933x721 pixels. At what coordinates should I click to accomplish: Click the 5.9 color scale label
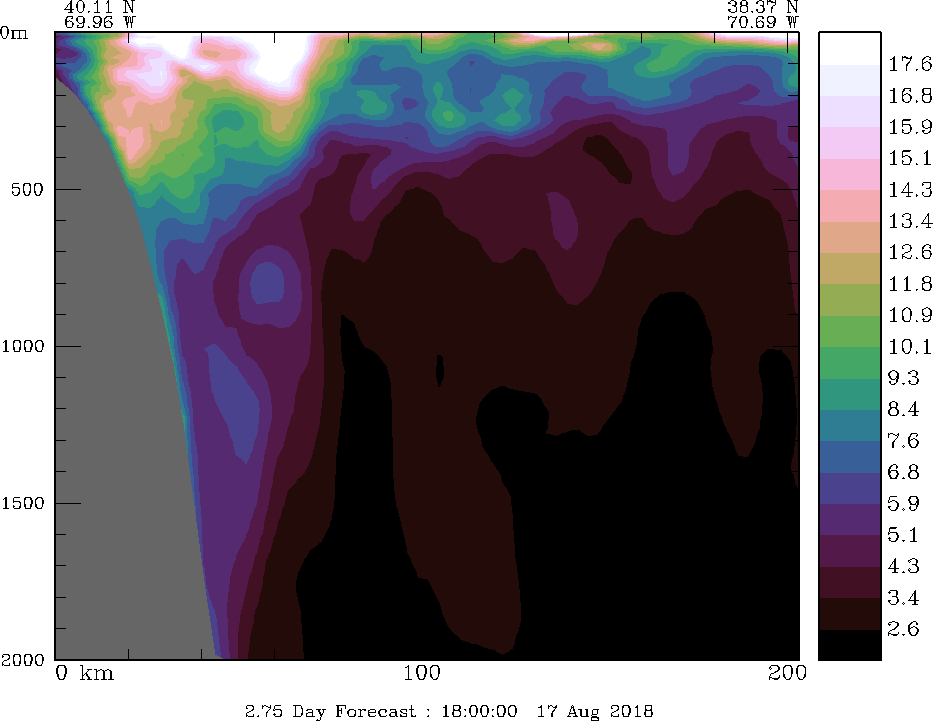(x=903, y=504)
